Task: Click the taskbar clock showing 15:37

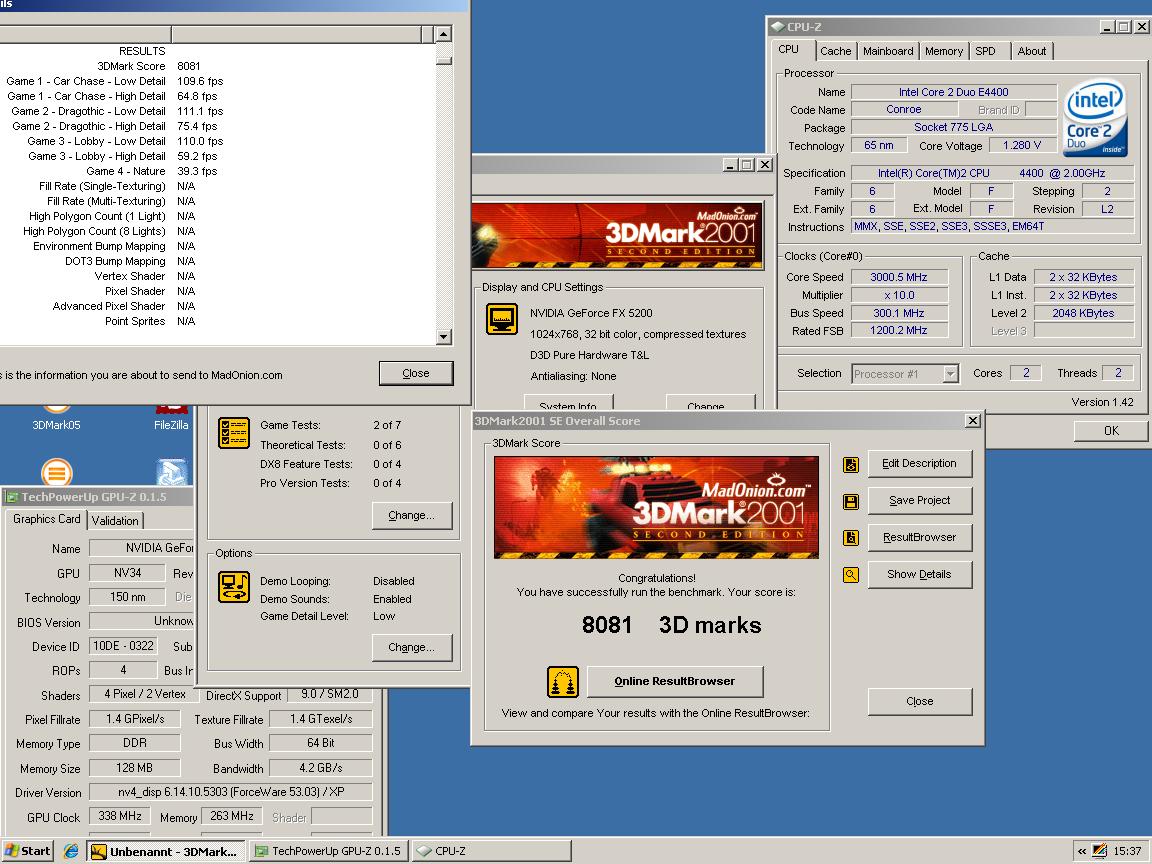Action: (1127, 852)
